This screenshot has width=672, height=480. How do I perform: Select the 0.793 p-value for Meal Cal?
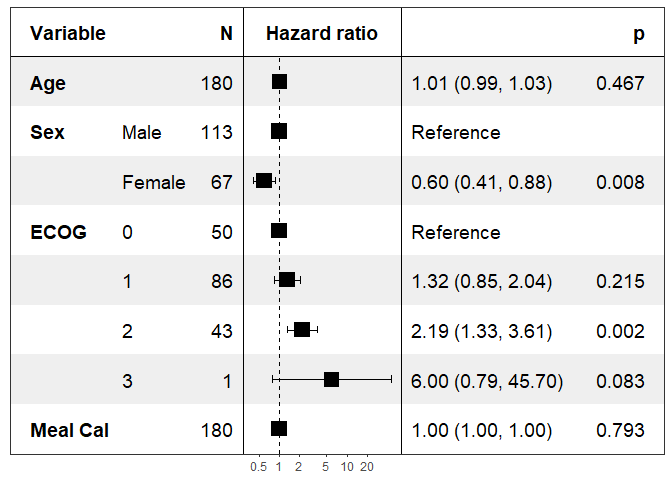click(x=620, y=431)
